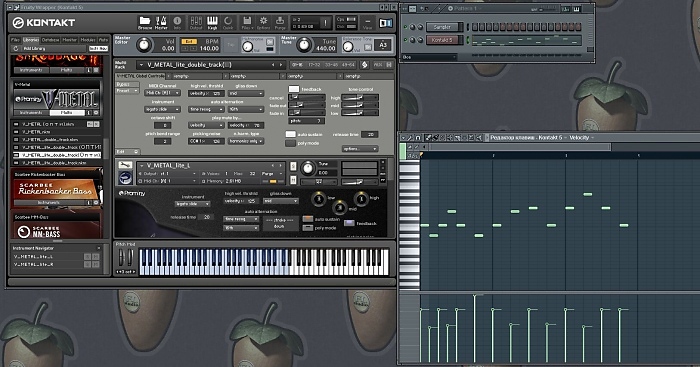Toggle the S solo button on V_METAL_lite_L

tap(293, 166)
